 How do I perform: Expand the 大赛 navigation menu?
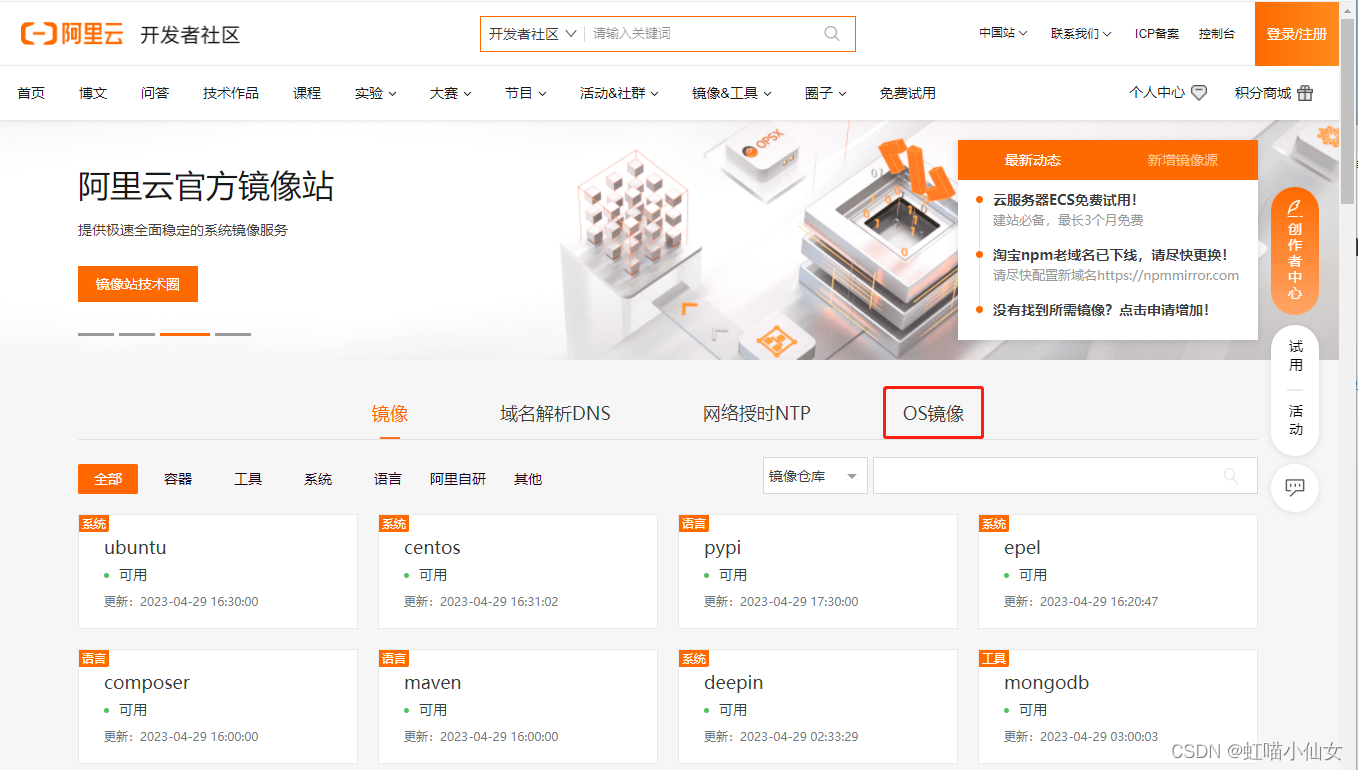point(451,93)
